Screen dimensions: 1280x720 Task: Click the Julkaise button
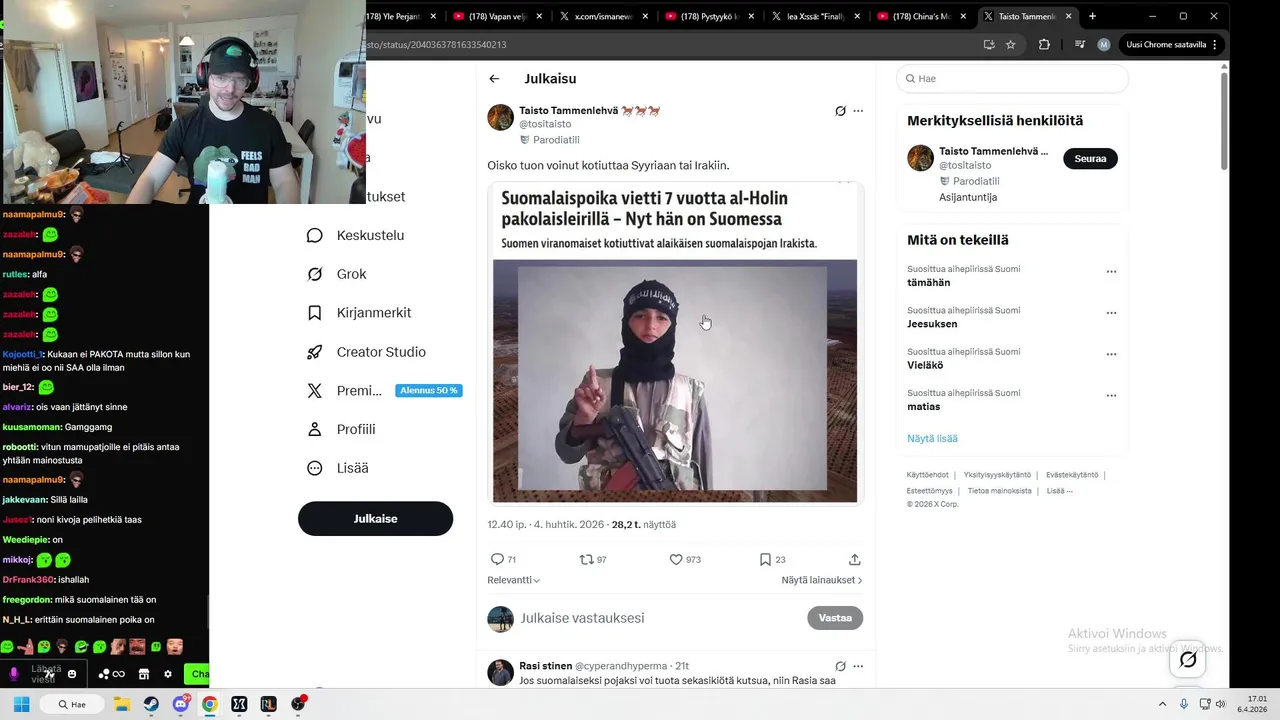(375, 519)
